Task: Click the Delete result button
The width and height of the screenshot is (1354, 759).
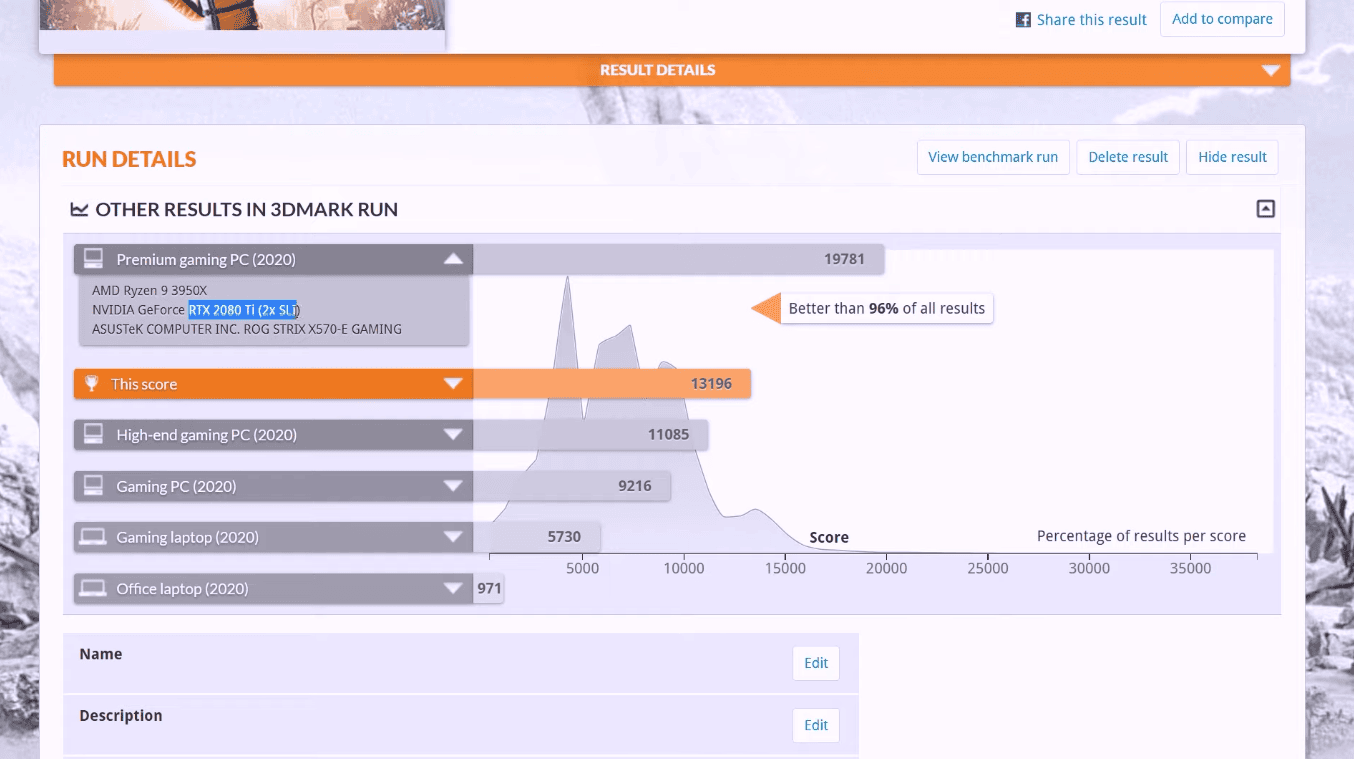Action: click(x=1127, y=157)
